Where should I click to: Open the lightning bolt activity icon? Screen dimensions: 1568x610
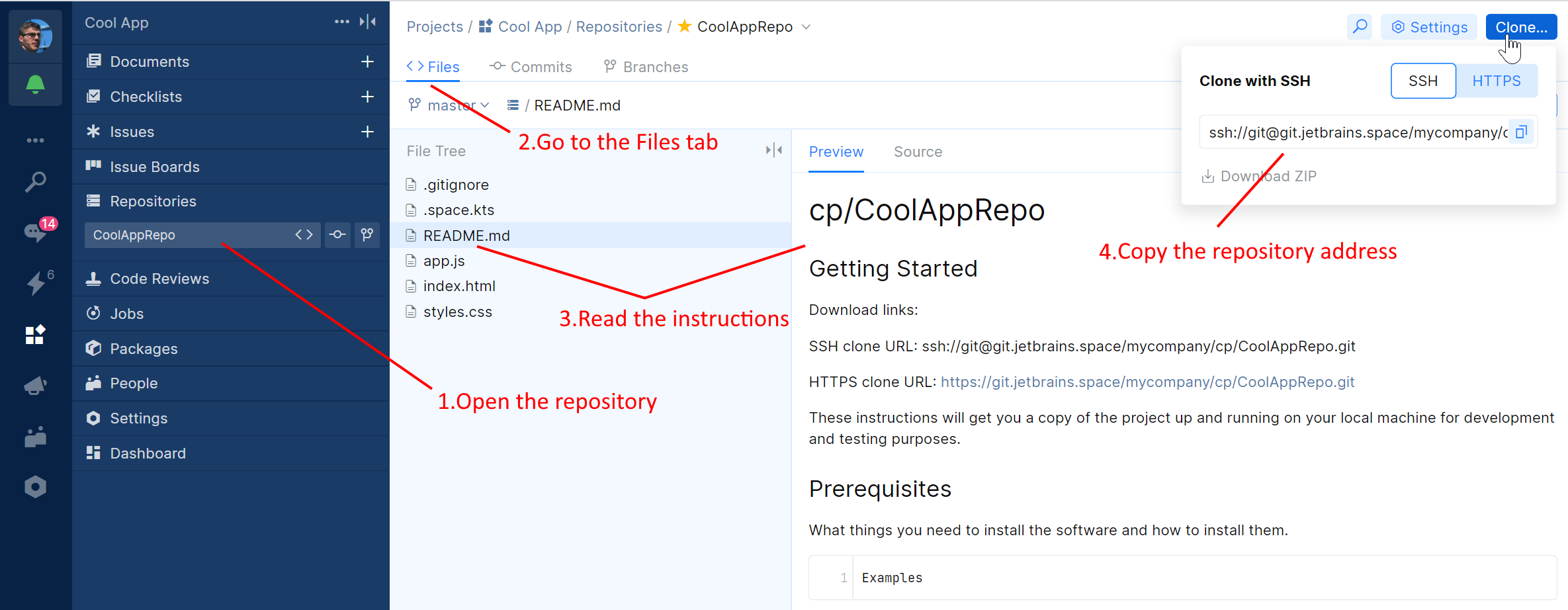pyautogui.click(x=35, y=283)
